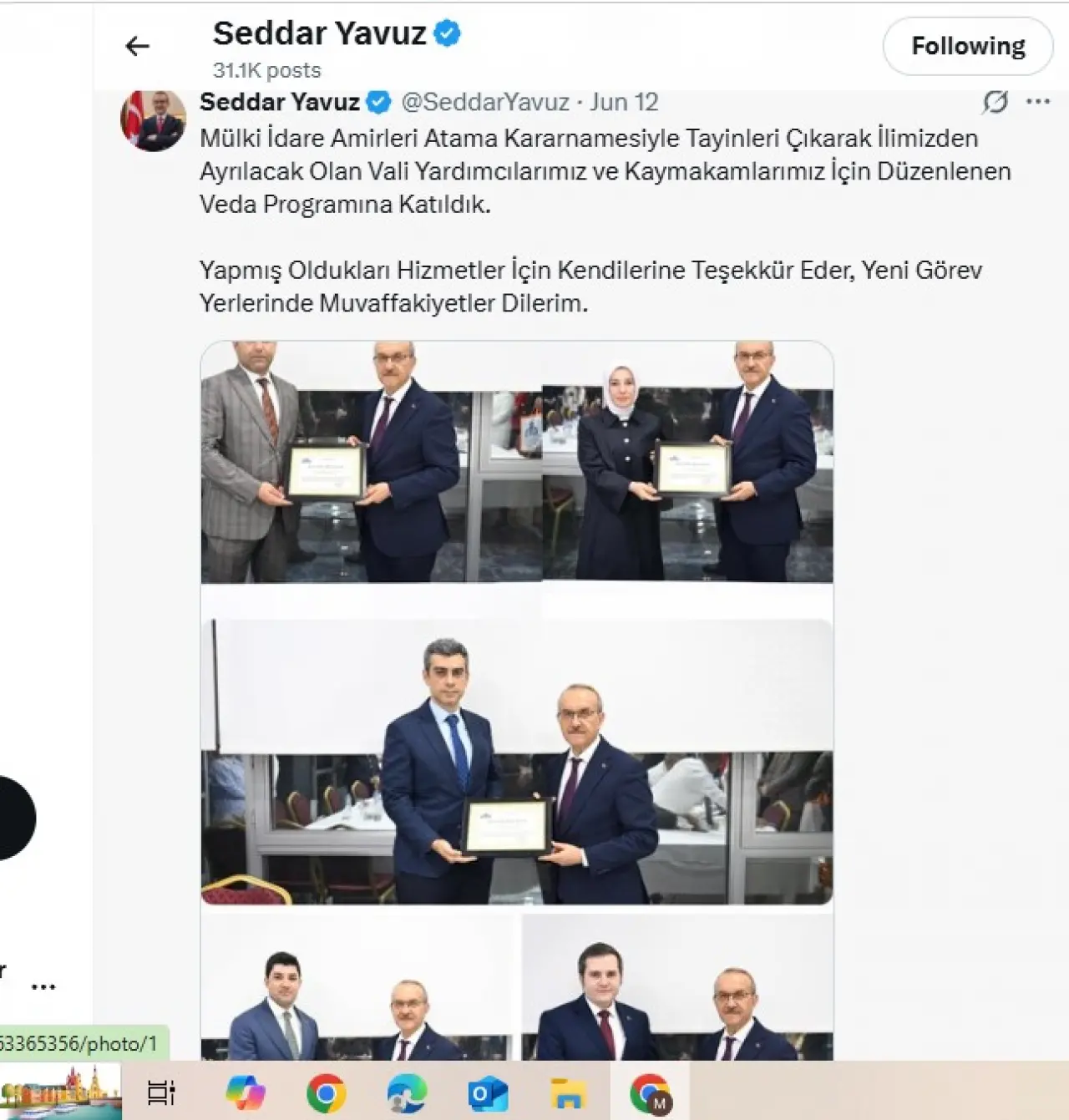1069x1120 pixels.
Task: Open the bottom-right photo in the post
Action: click(x=677, y=987)
